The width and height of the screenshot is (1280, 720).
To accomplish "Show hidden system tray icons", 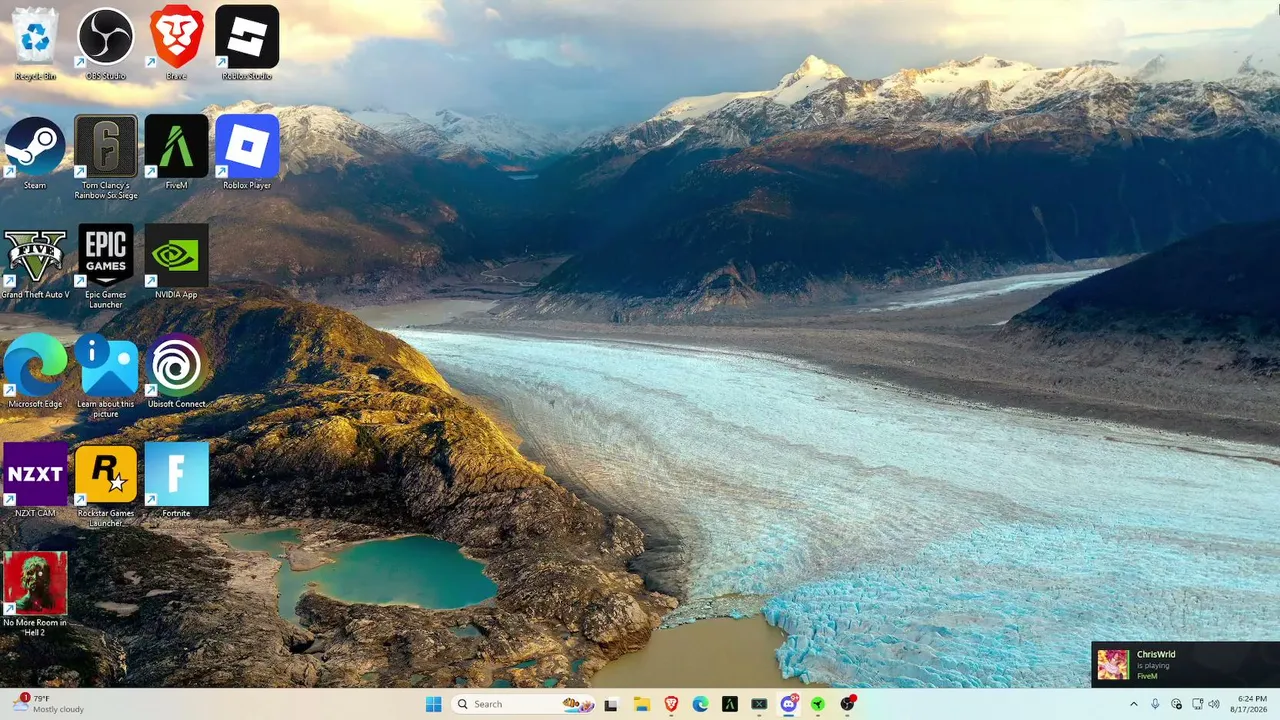I will [x=1133, y=704].
